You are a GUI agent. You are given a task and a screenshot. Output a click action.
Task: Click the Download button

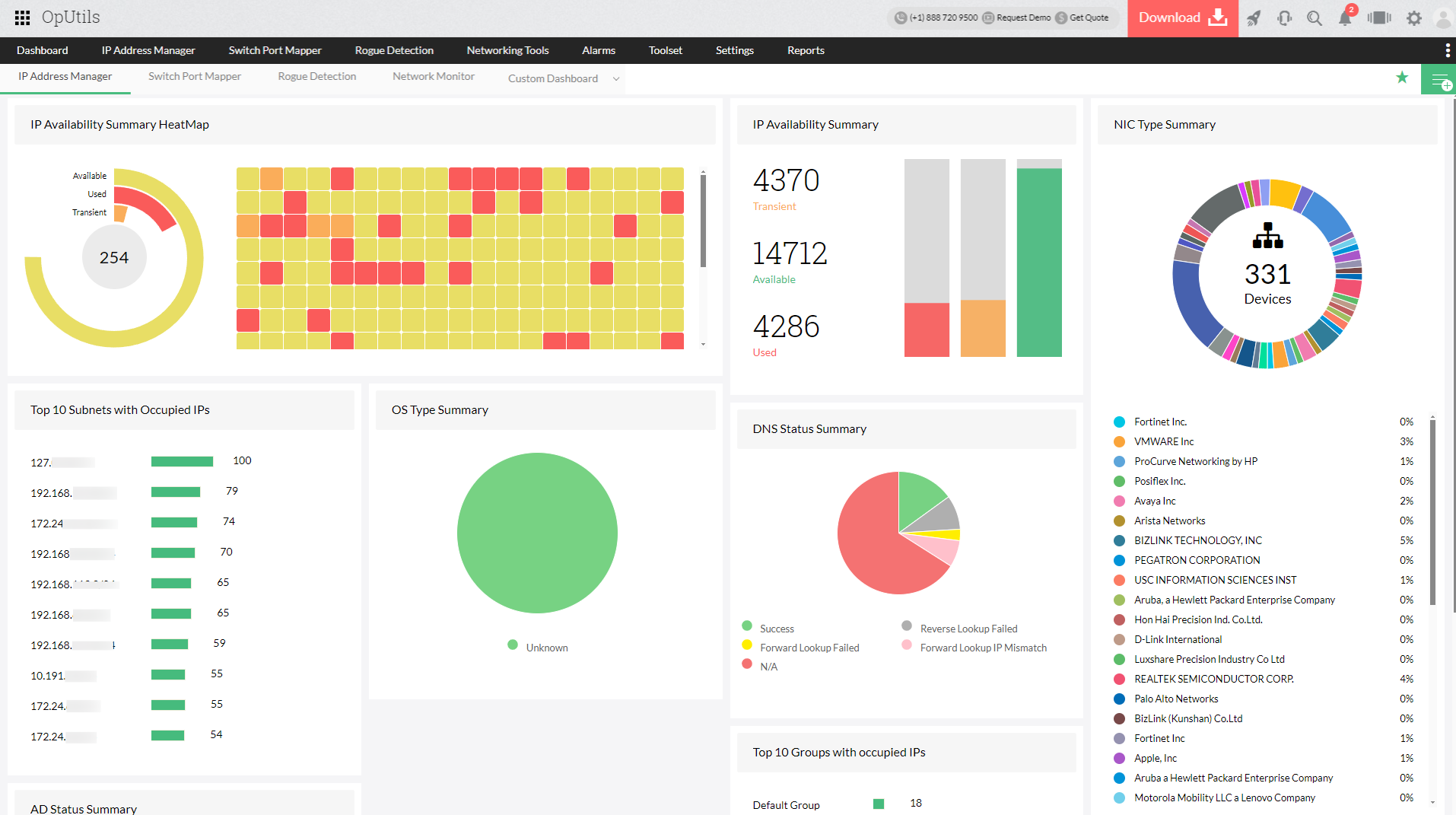coord(1183,18)
